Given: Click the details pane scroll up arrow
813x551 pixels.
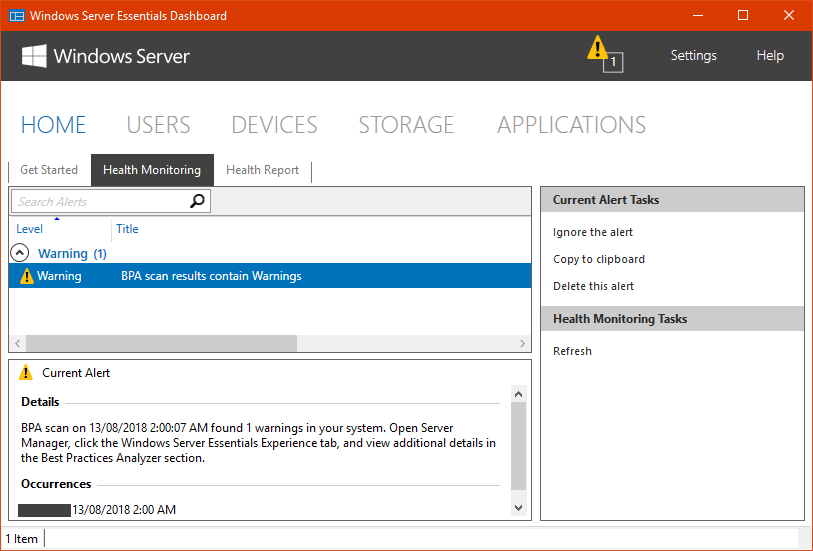Looking at the screenshot, I should click(518, 394).
